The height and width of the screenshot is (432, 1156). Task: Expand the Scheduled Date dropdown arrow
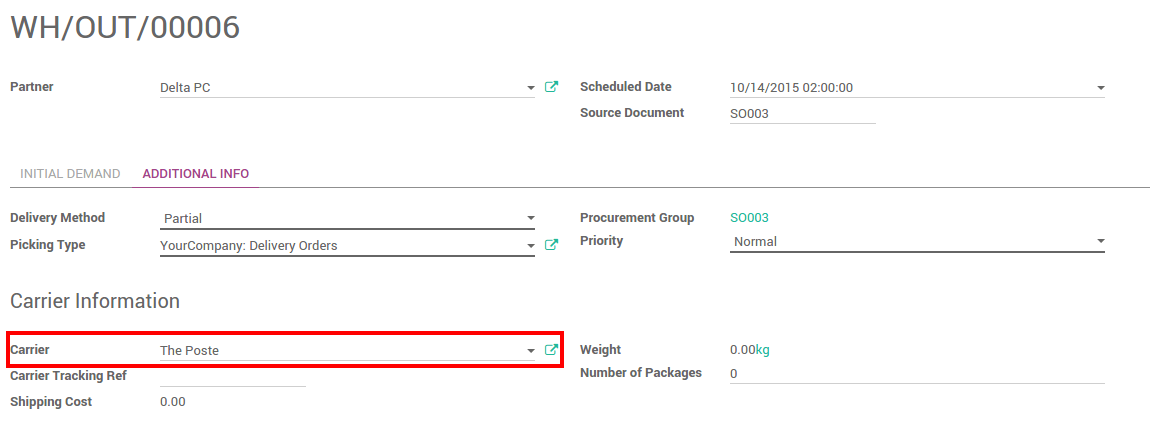1100,88
